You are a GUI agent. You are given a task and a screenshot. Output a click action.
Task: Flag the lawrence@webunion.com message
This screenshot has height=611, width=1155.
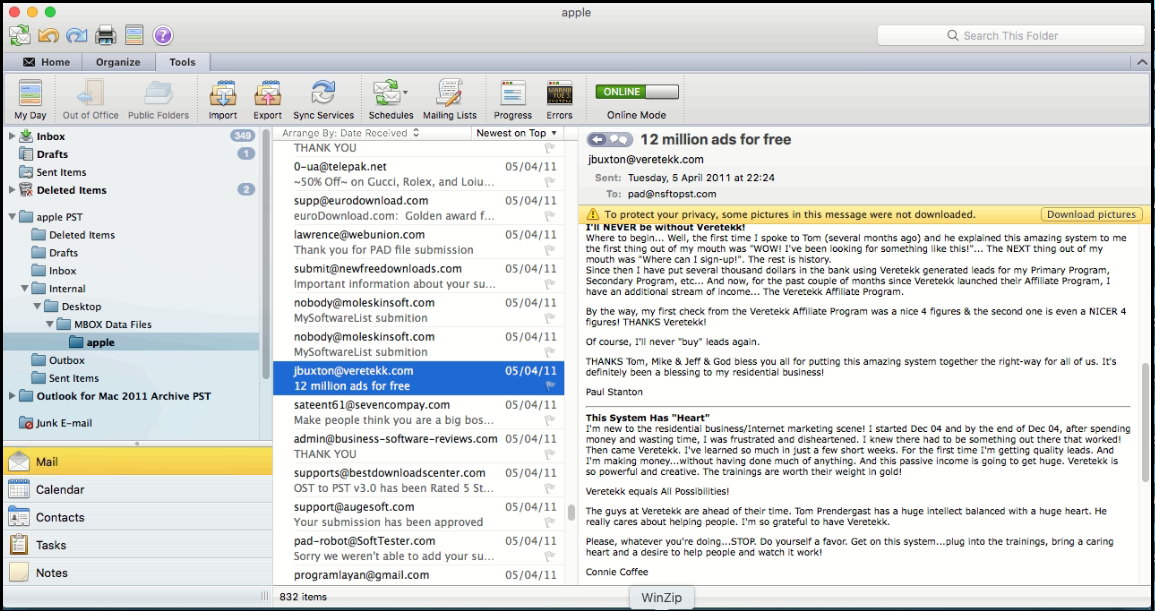point(550,250)
